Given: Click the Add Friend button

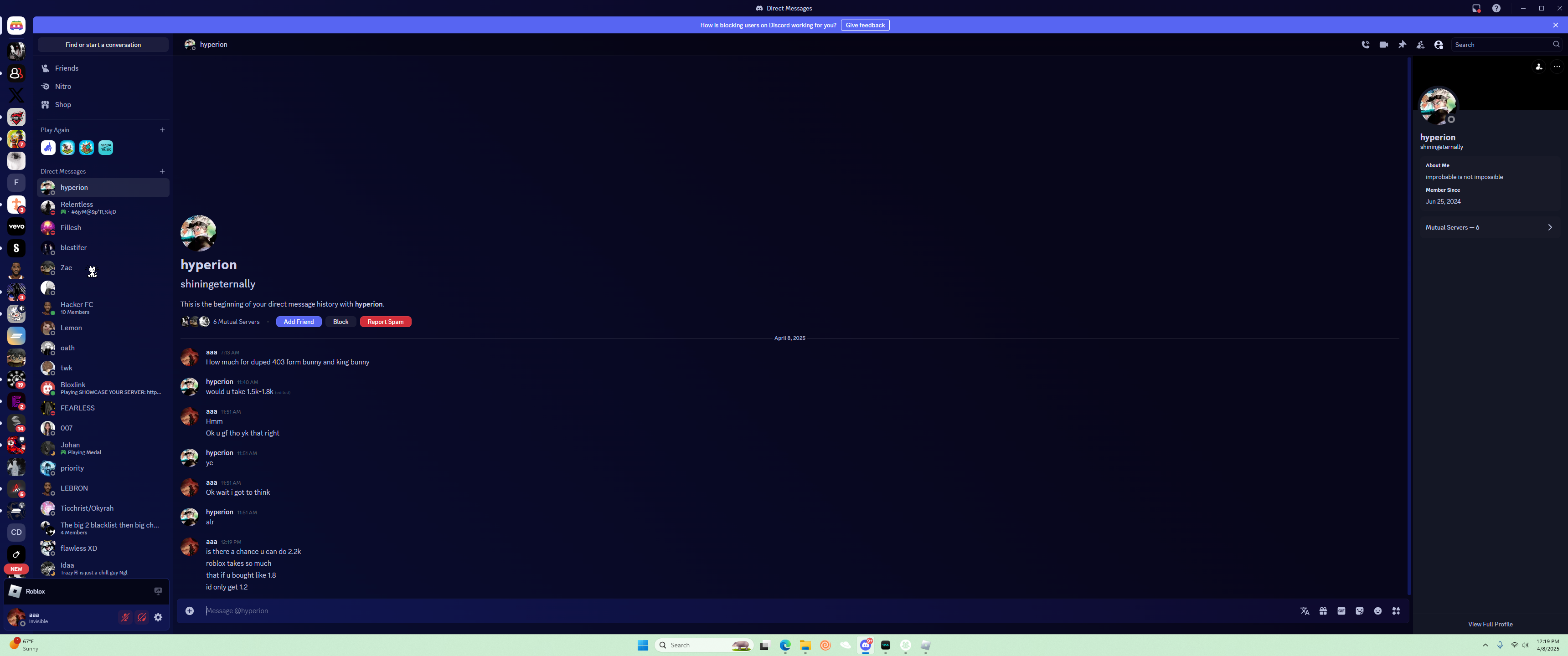Looking at the screenshot, I should (x=298, y=321).
